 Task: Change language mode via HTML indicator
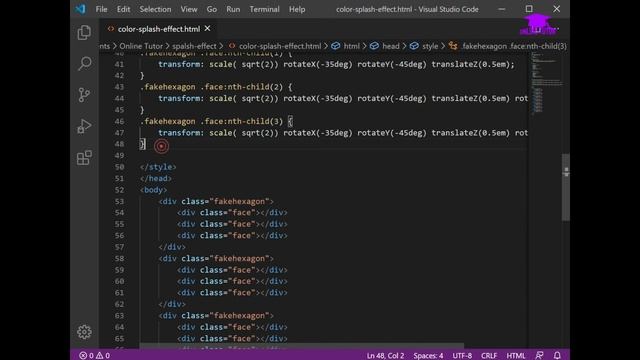[x=516, y=356]
